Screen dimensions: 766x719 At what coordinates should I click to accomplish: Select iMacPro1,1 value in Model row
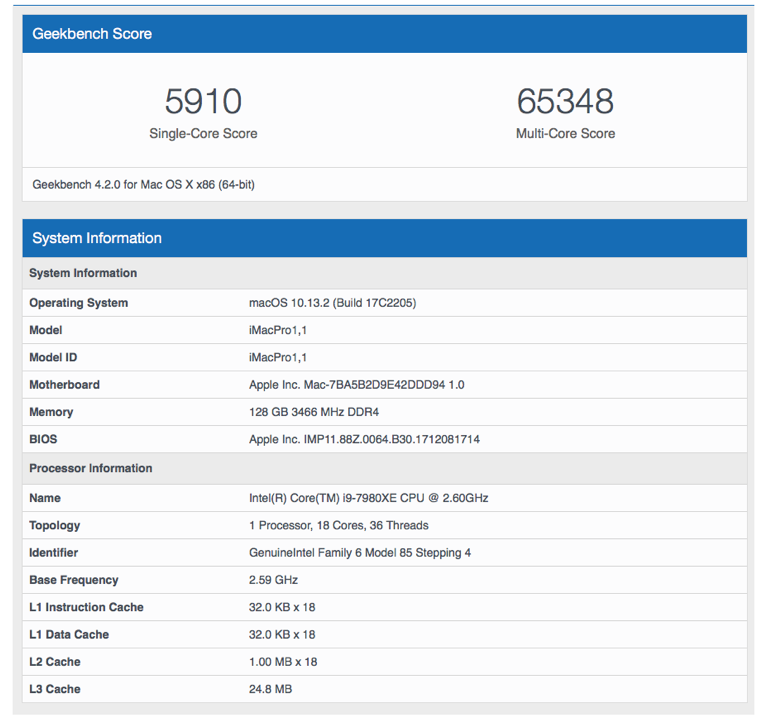click(x=278, y=330)
